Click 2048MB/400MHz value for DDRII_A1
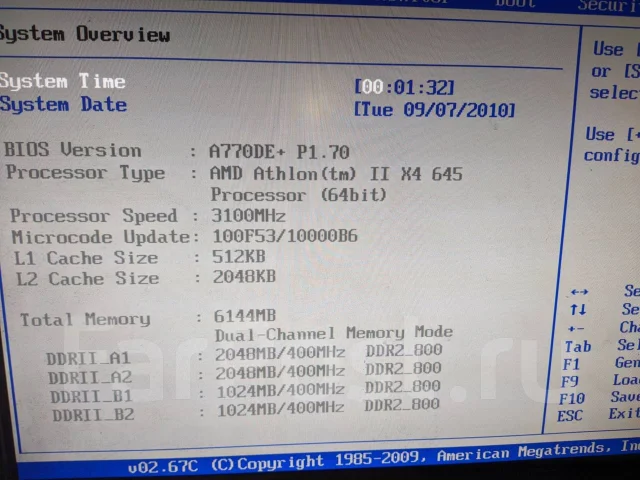Image resolution: width=640 pixels, height=480 pixels. [x=280, y=353]
